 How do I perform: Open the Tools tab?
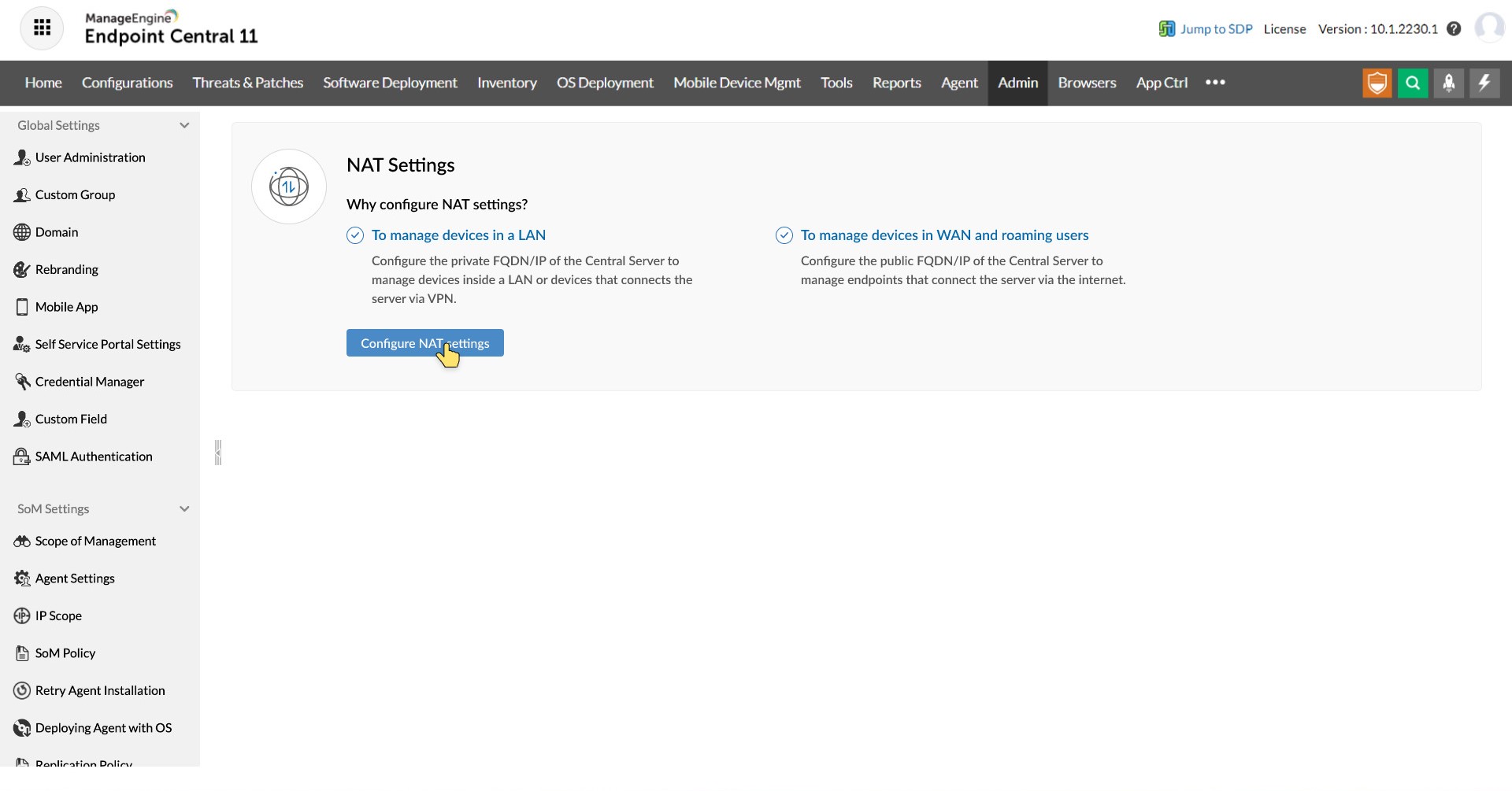pos(836,83)
